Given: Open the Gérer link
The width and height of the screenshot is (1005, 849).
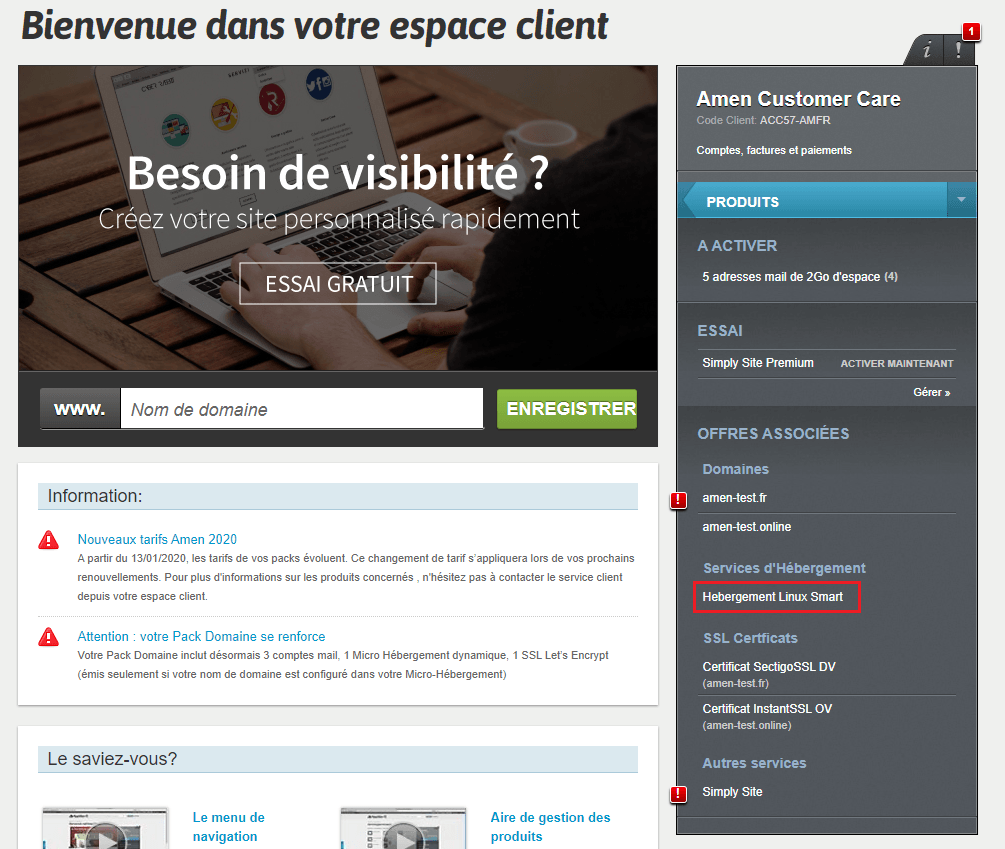Looking at the screenshot, I should point(931,392).
